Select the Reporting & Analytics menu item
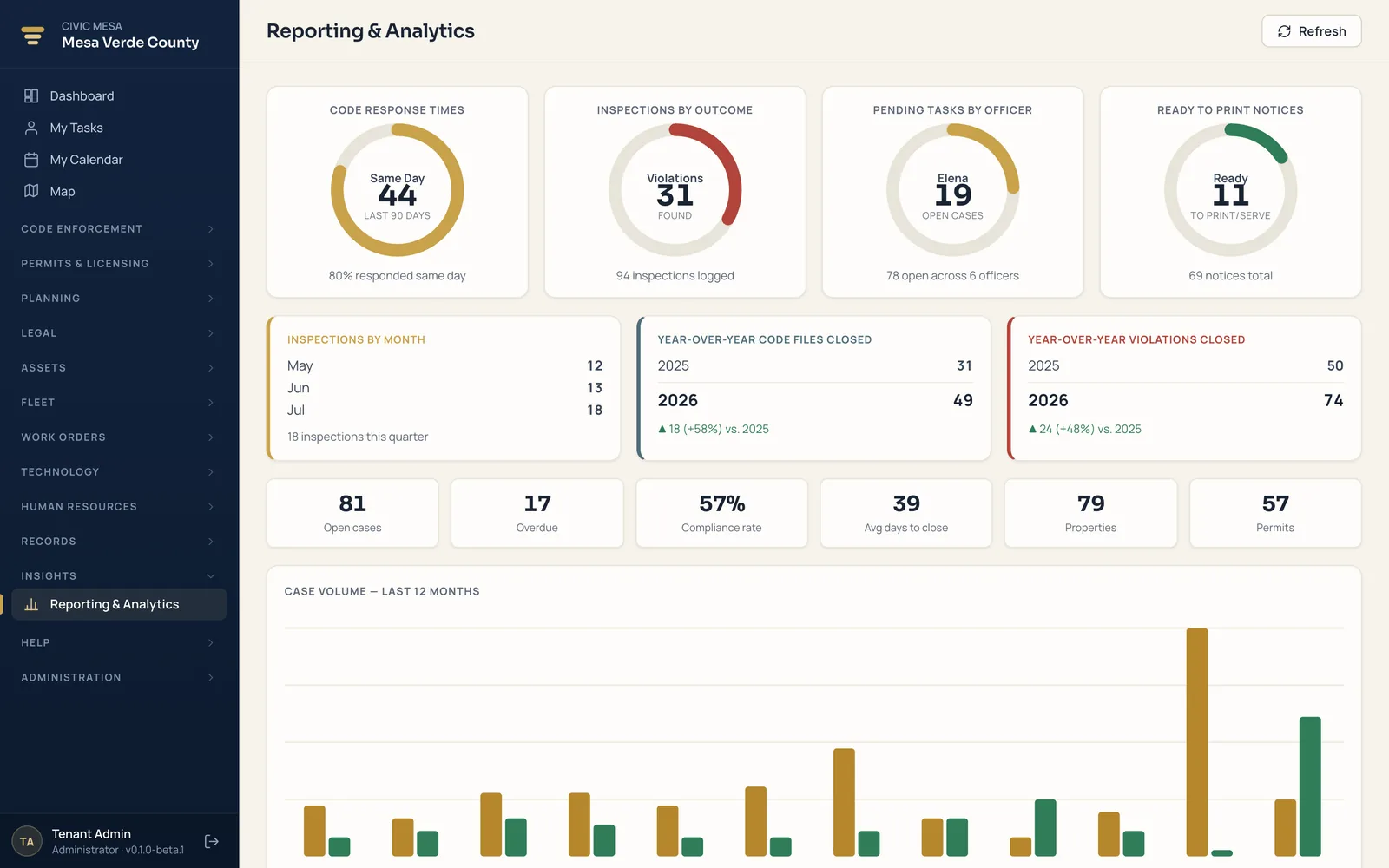Image resolution: width=1389 pixels, height=868 pixels. click(x=119, y=604)
